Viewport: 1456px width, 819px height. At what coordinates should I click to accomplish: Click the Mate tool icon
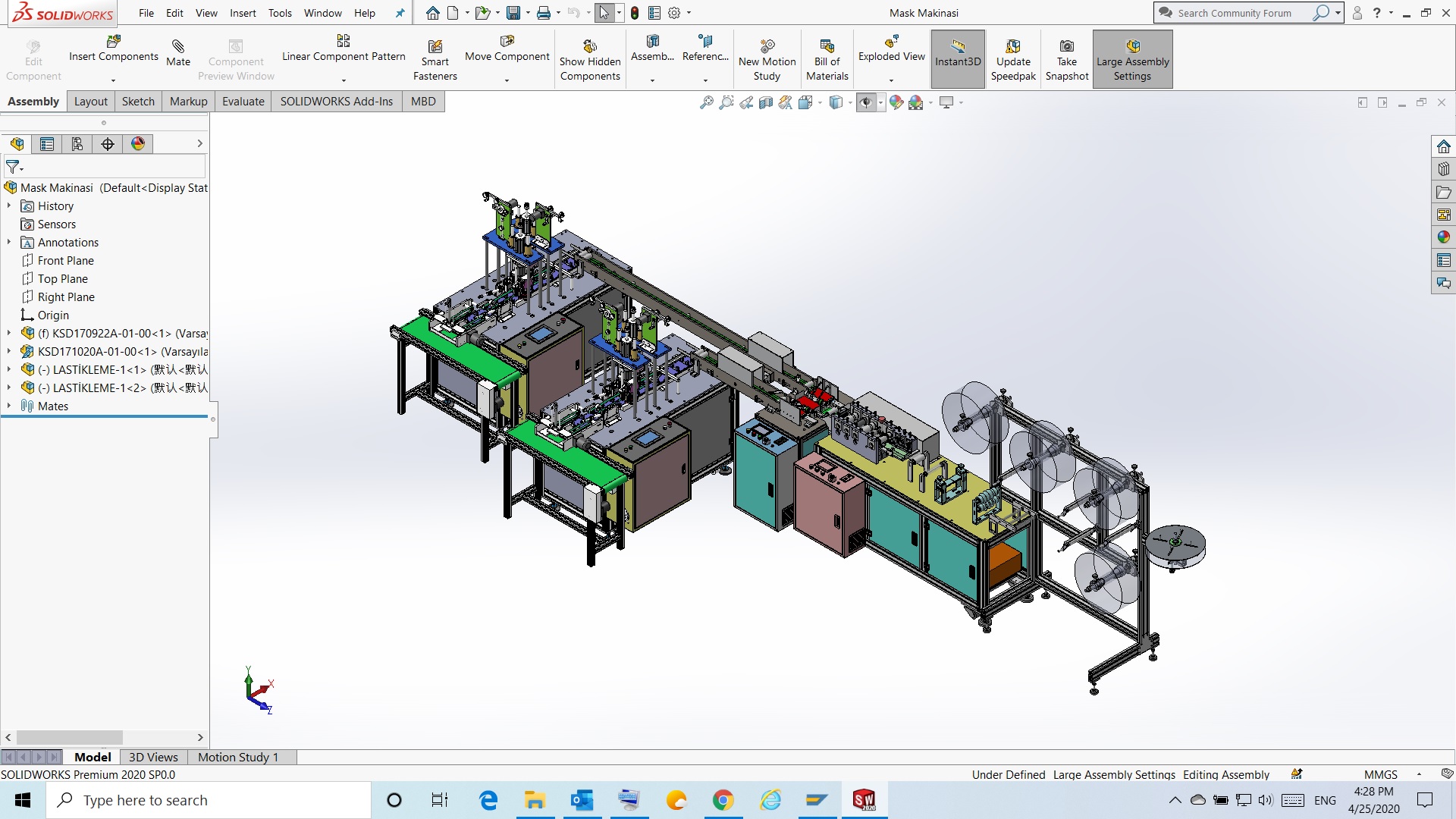[x=178, y=47]
